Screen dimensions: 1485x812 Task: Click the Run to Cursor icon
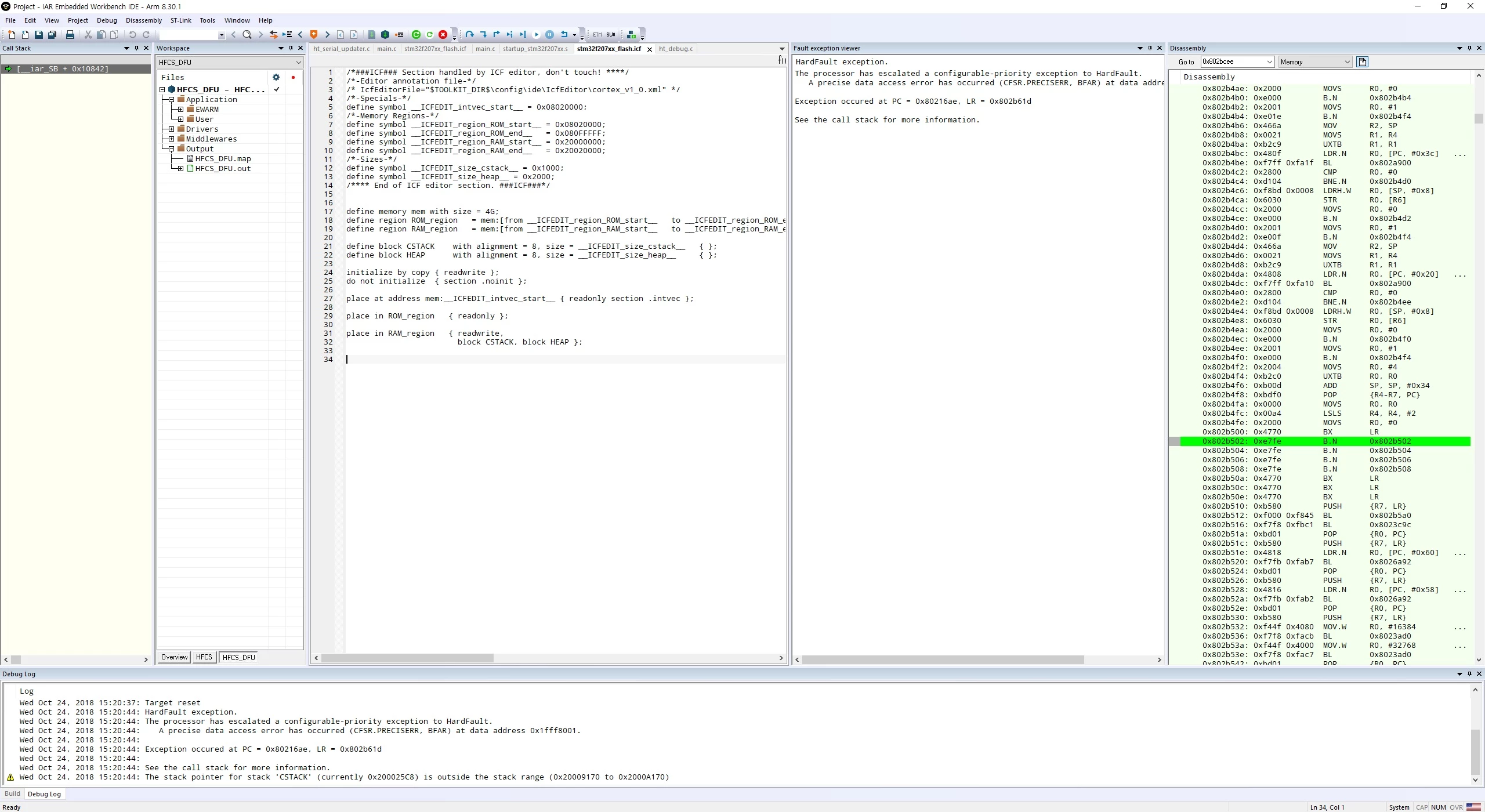[523, 35]
